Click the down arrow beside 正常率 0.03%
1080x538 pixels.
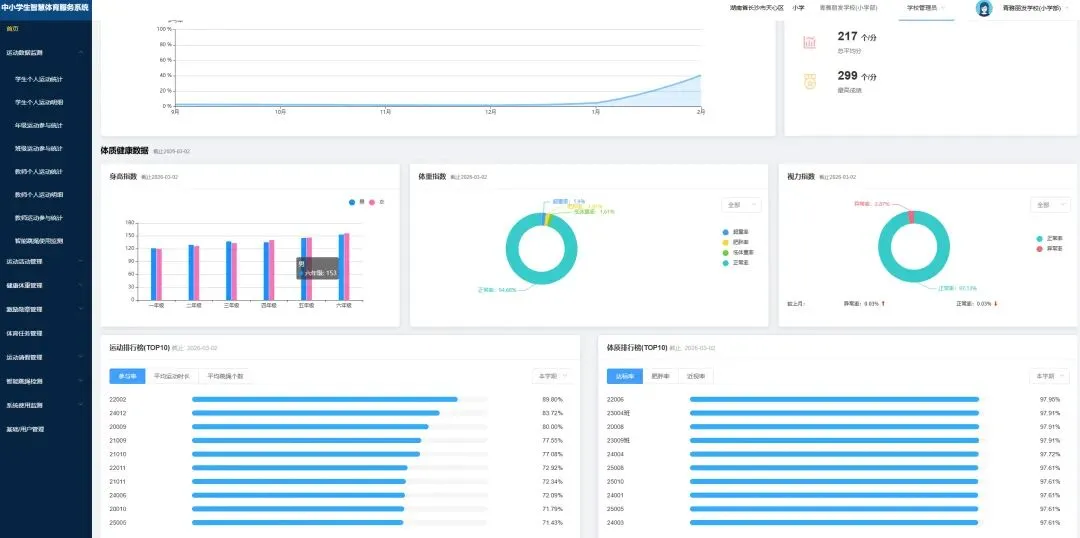click(x=995, y=304)
